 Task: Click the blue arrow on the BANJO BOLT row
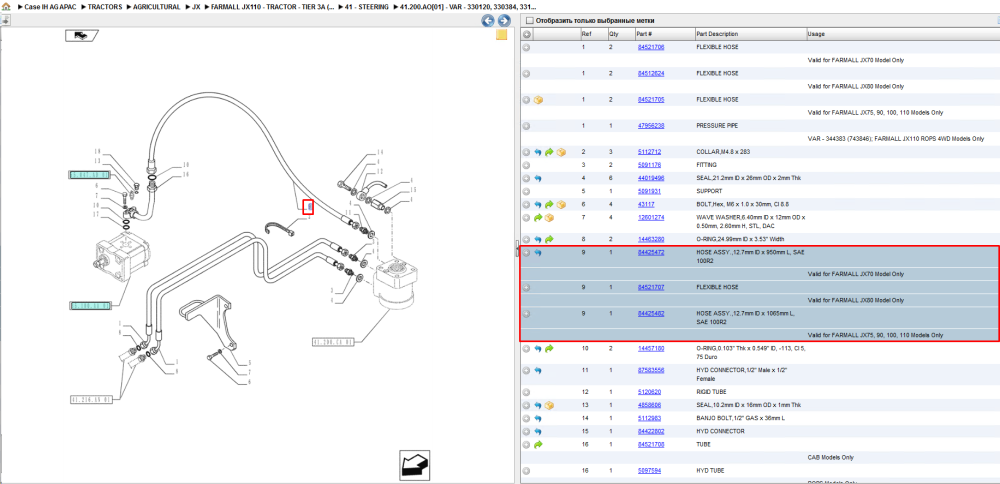pyautogui.click(x=538, y=418)
